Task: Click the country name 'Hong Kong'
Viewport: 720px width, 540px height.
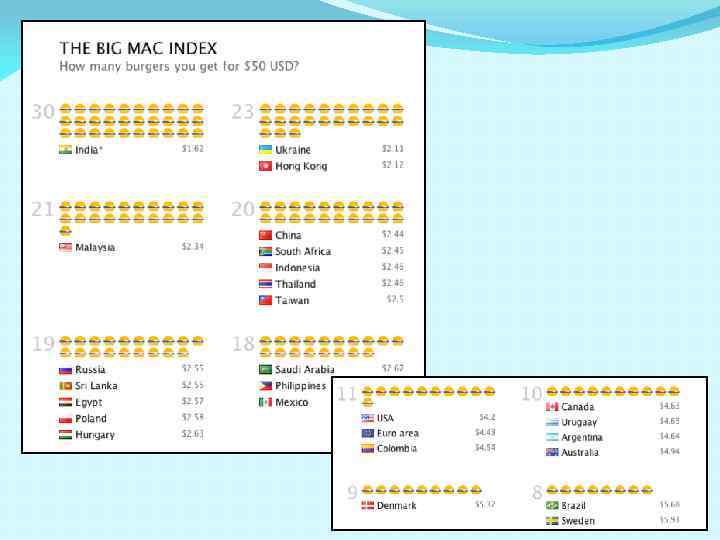Action: (x=301, y=166)
